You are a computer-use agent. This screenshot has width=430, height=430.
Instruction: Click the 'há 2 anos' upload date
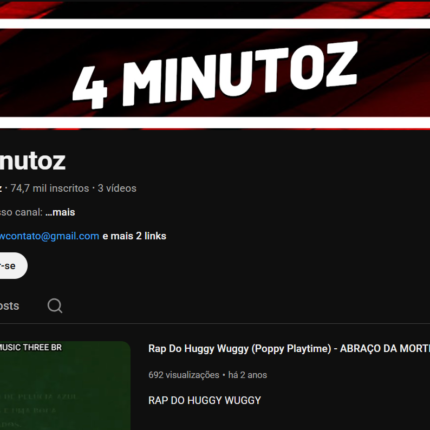[x=248, y=375]
